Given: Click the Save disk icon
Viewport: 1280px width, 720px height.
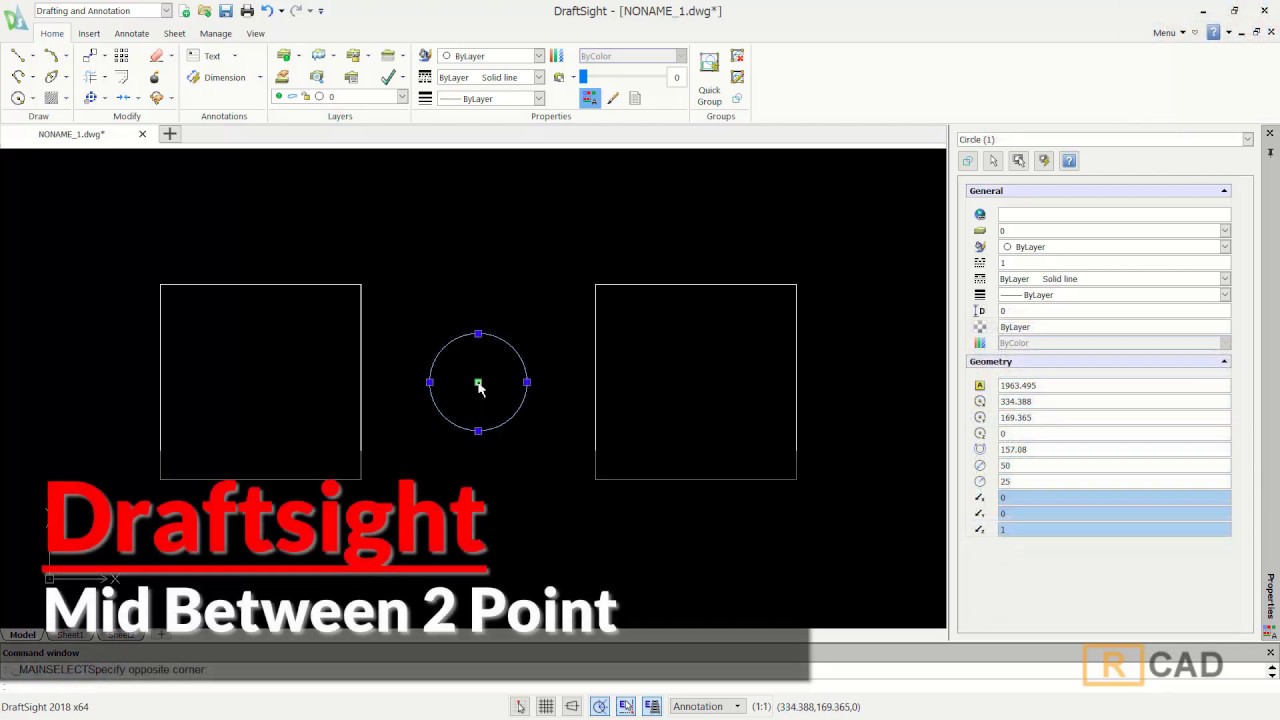Looking at the screenshot, I should click(x=226, y=11).
